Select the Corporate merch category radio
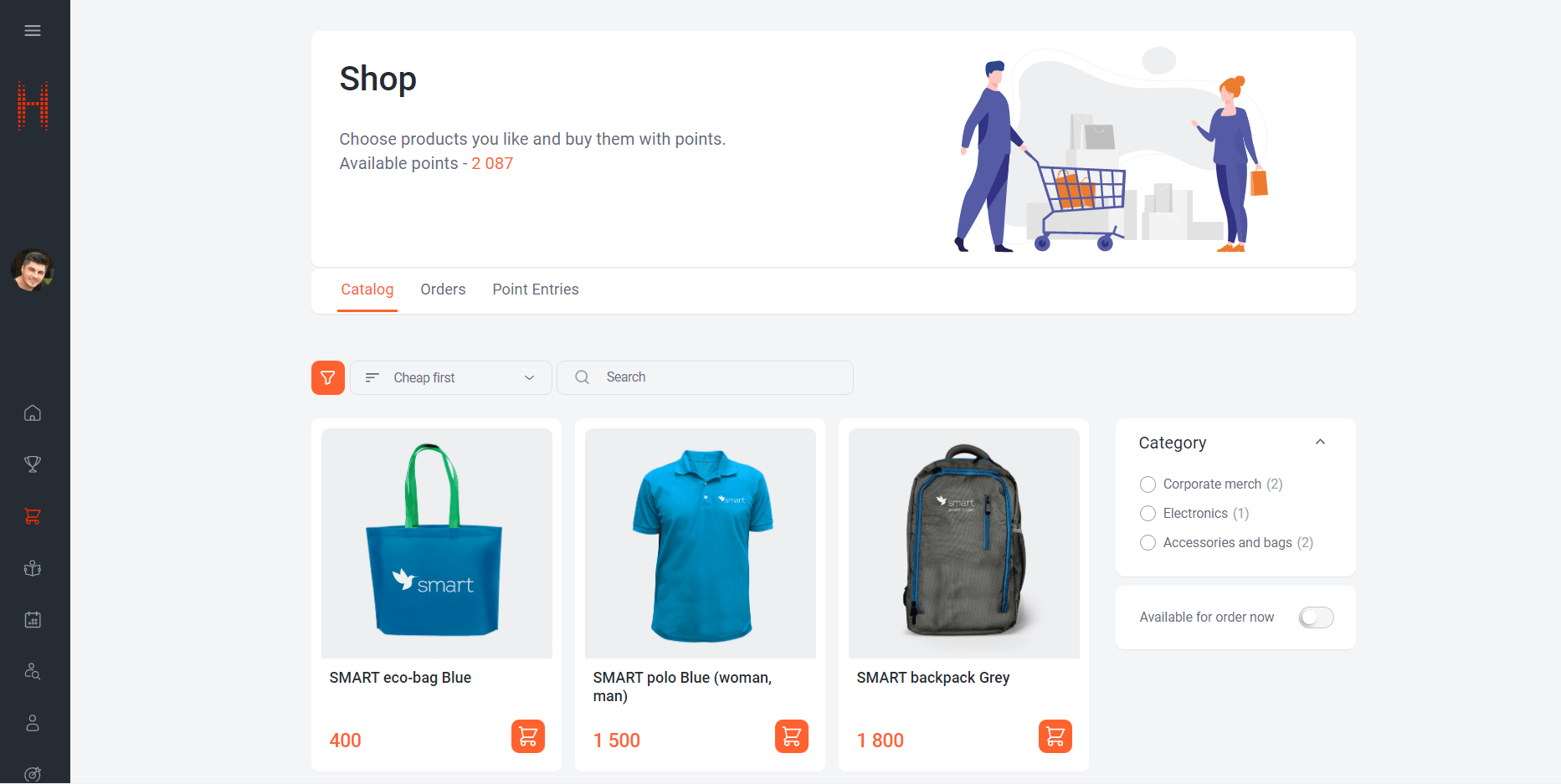This screenshot has height=784, width=1561. click(x=1148, y=484)
